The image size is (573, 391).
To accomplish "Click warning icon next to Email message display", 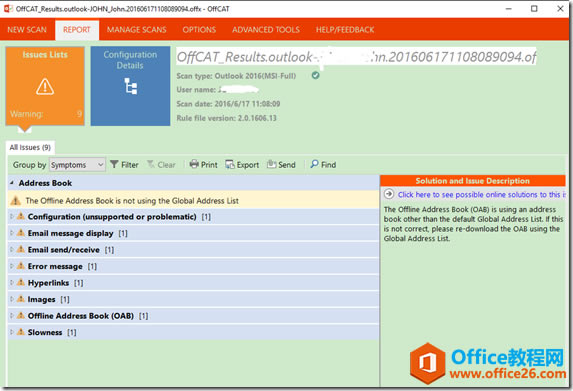I will point(21,233).
